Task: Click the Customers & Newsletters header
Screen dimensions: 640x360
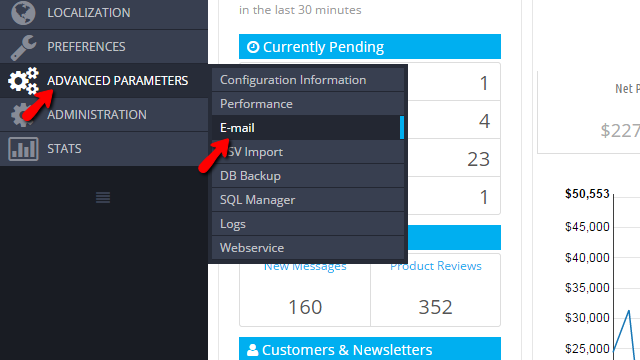Action: [x=370, y=349]
